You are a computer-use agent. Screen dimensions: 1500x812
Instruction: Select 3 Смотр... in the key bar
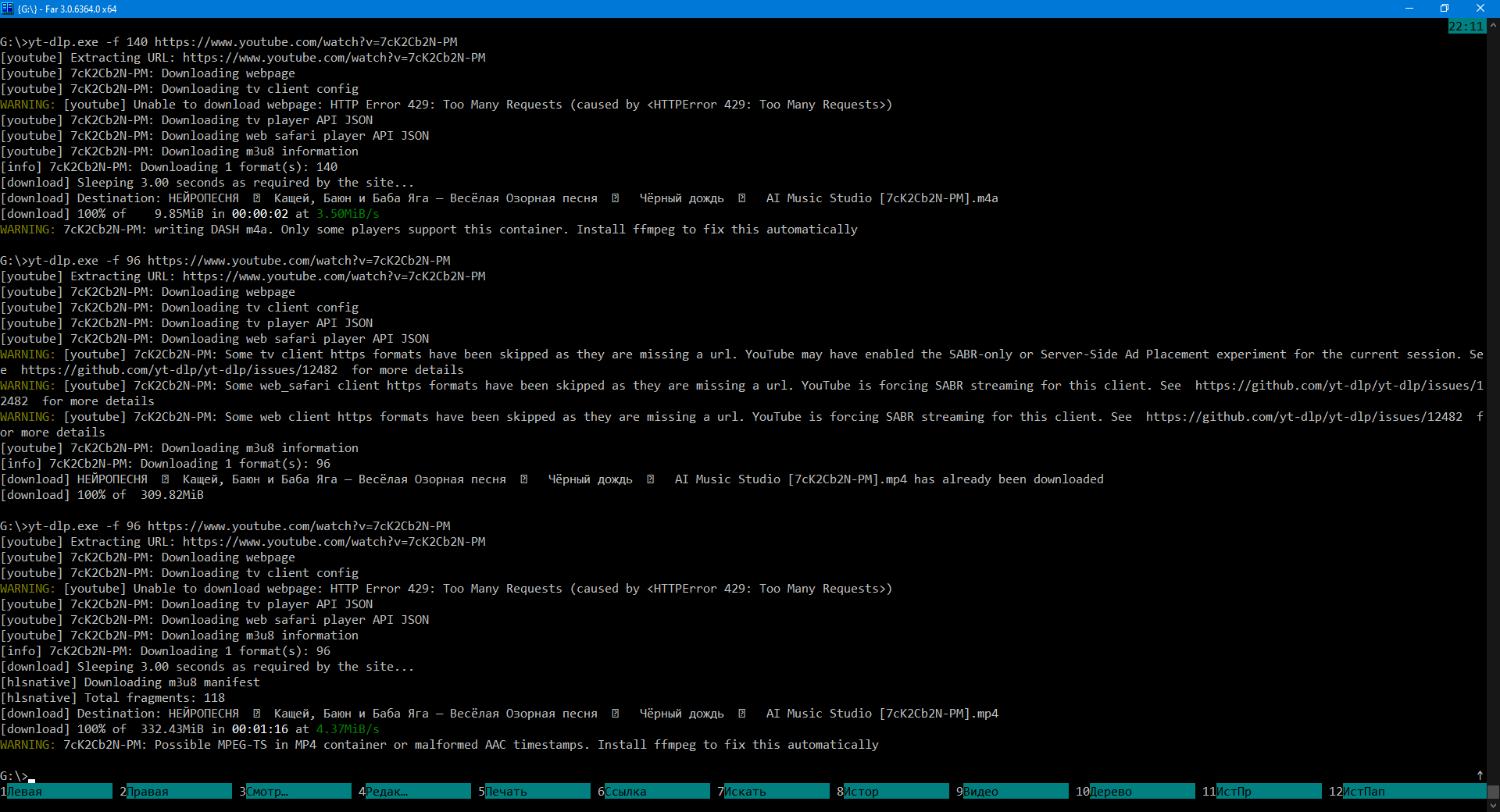coord(298,792)
